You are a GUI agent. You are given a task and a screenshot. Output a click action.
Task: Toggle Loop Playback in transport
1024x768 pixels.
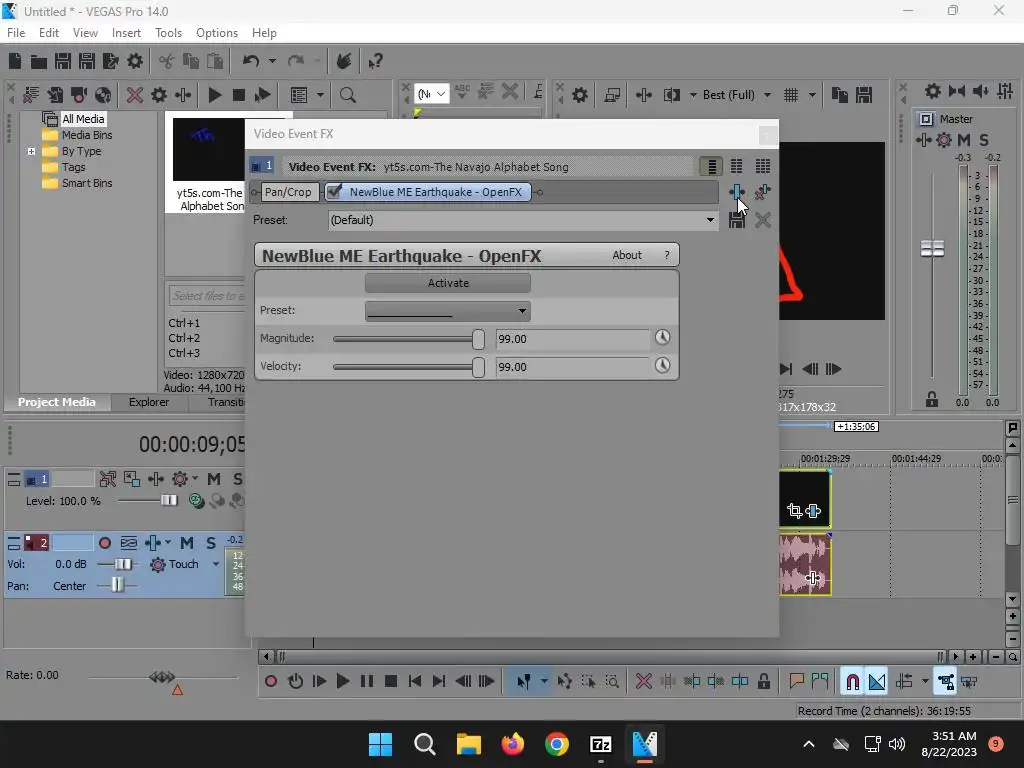click(x=295, y=682)
